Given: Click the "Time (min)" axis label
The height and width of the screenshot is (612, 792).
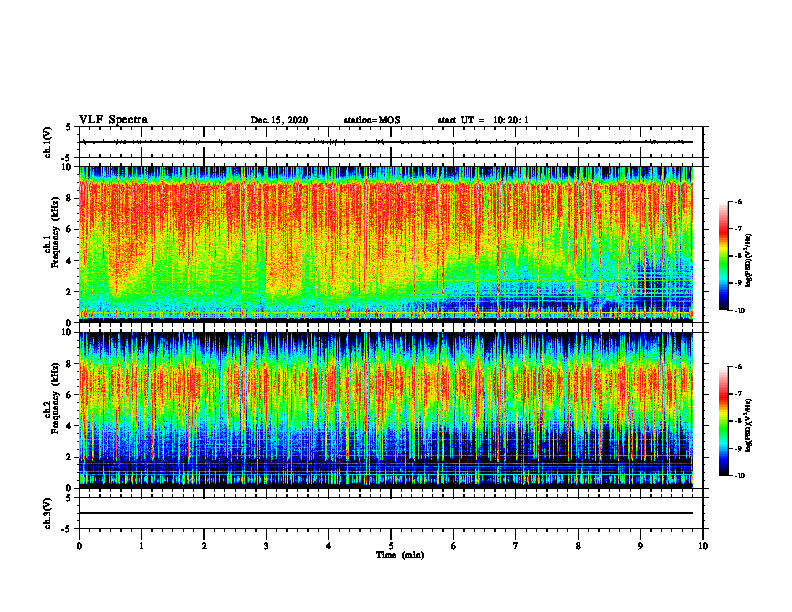Looking at the screenshot, I should 400,555.
